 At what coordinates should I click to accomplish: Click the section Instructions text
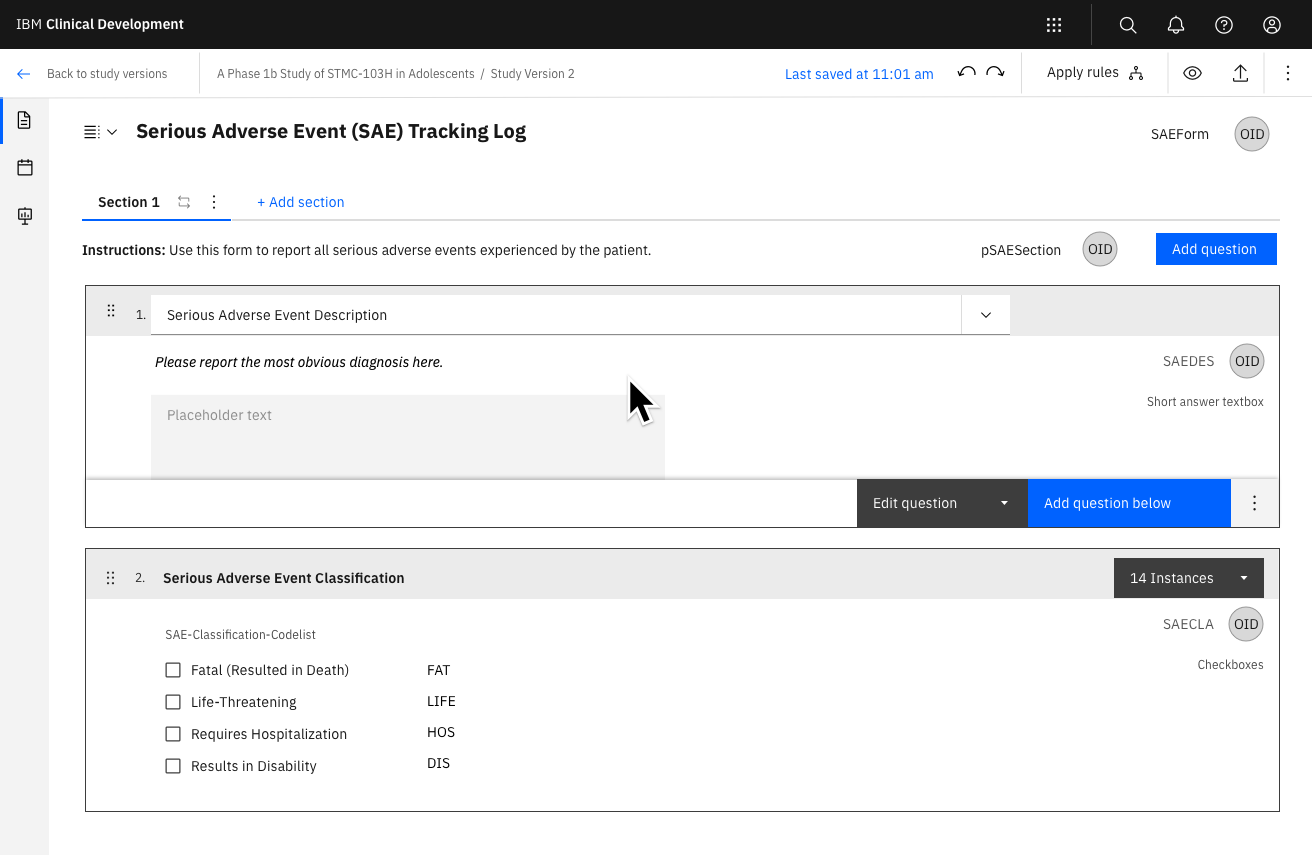(367, 250)
